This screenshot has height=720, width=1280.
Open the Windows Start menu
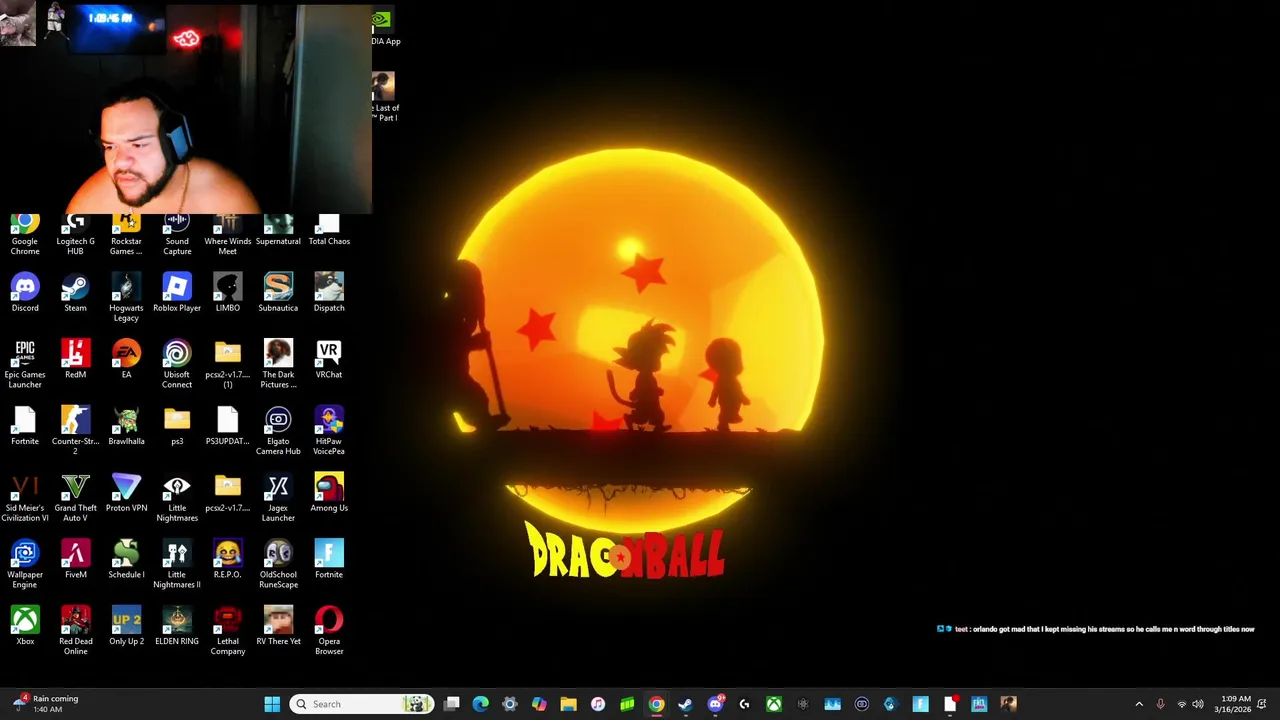click(272, 704)
